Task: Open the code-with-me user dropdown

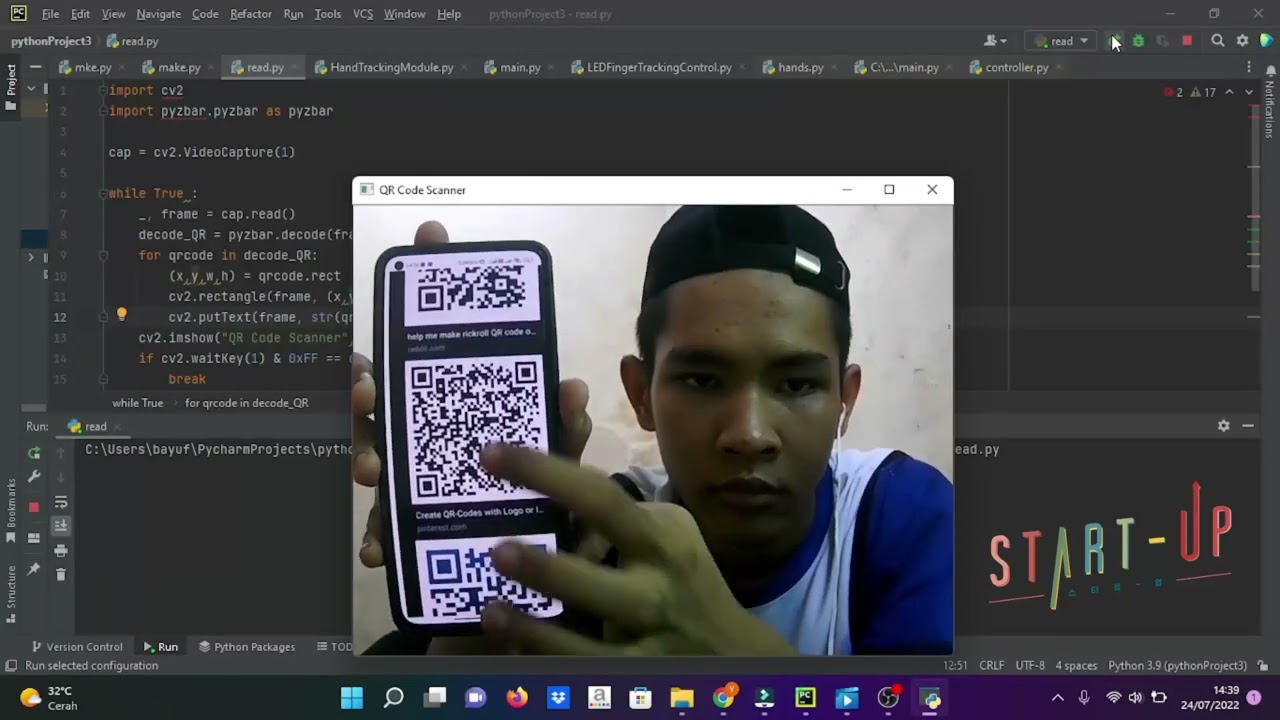Action: (x=995, y=41)
